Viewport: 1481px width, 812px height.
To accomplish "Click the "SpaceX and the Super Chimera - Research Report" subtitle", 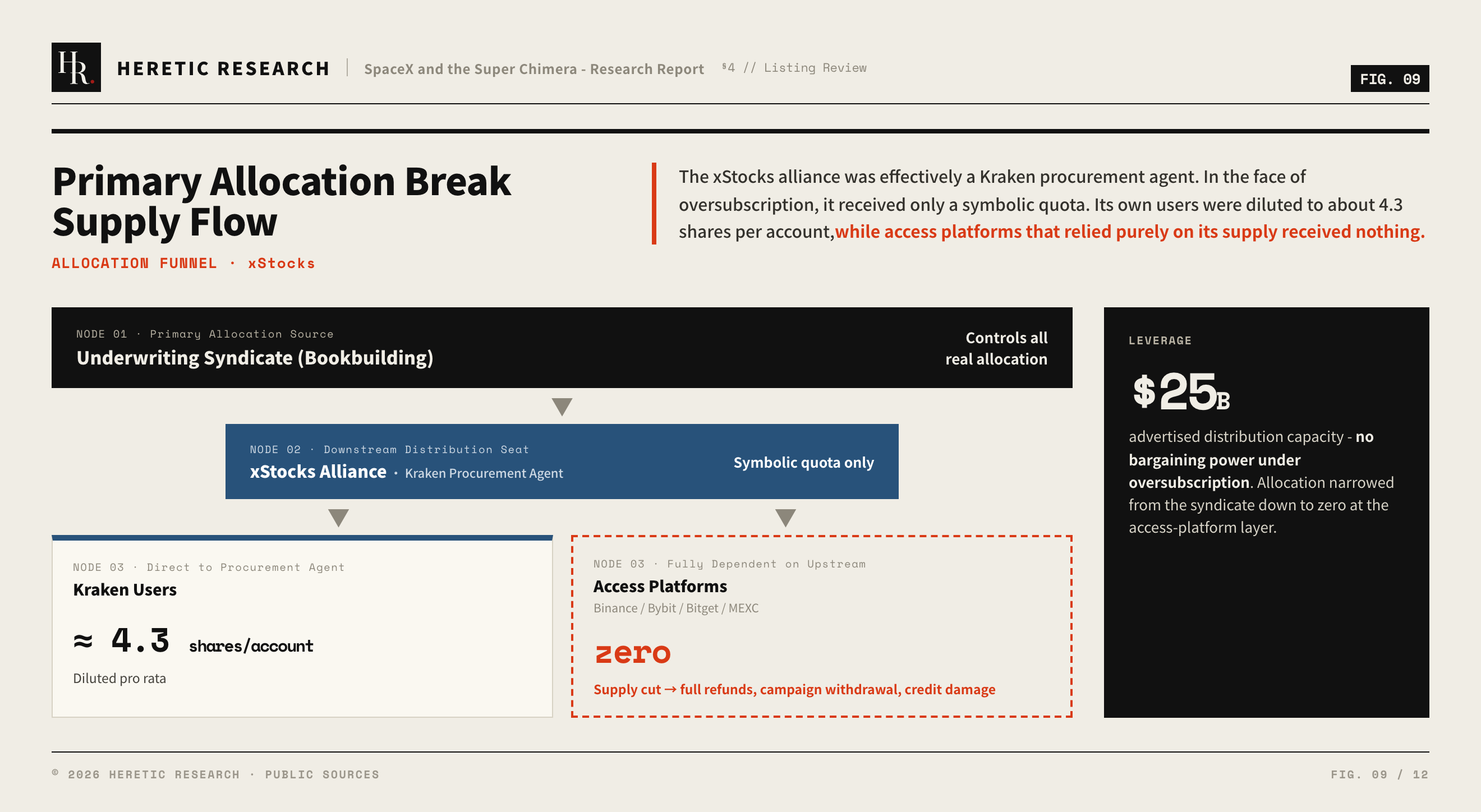I will [534, 69].
